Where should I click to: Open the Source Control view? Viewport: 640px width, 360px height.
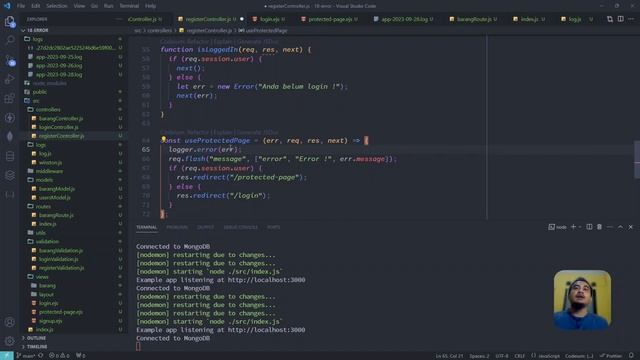[10, 60]
